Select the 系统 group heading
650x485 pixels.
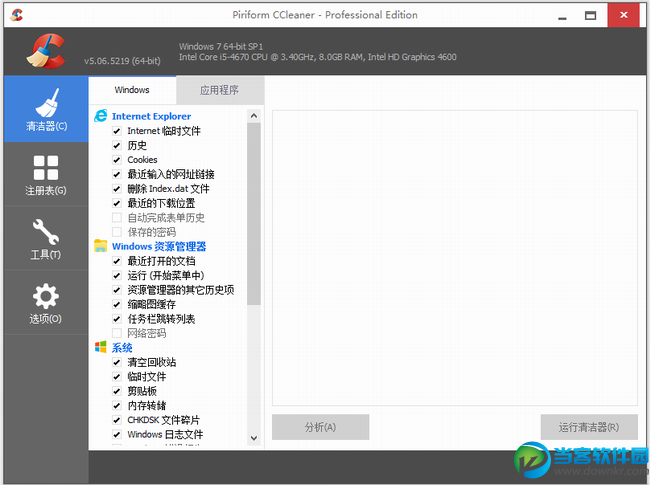click(122, 348)
